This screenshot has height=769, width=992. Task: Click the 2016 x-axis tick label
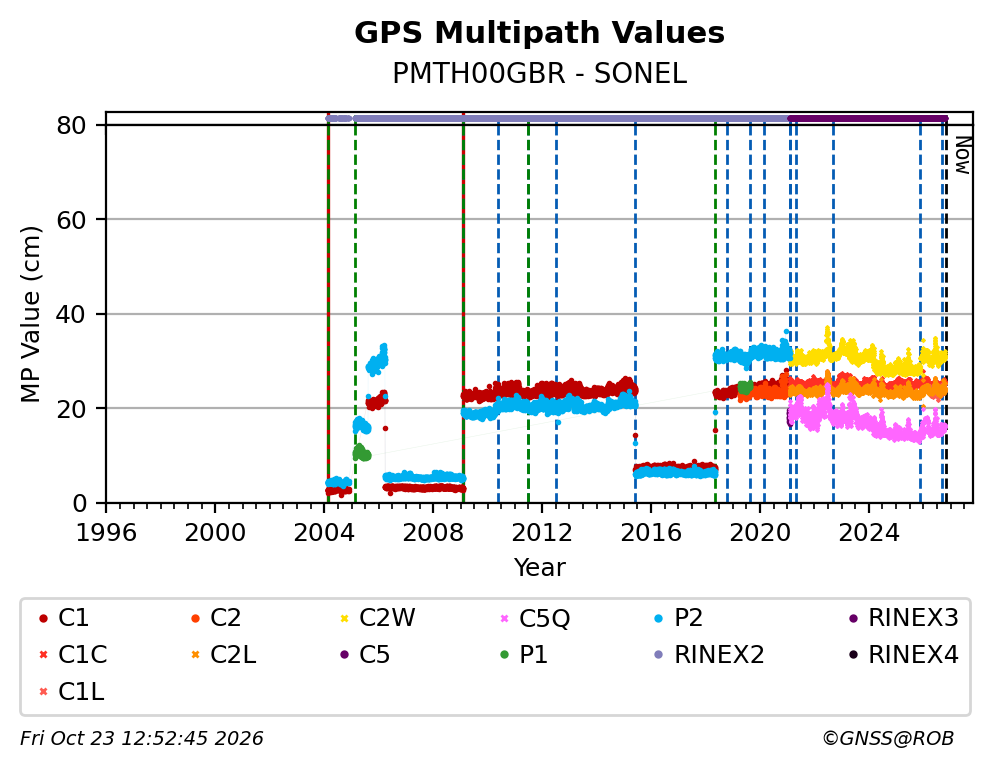[x=651, y=533]
